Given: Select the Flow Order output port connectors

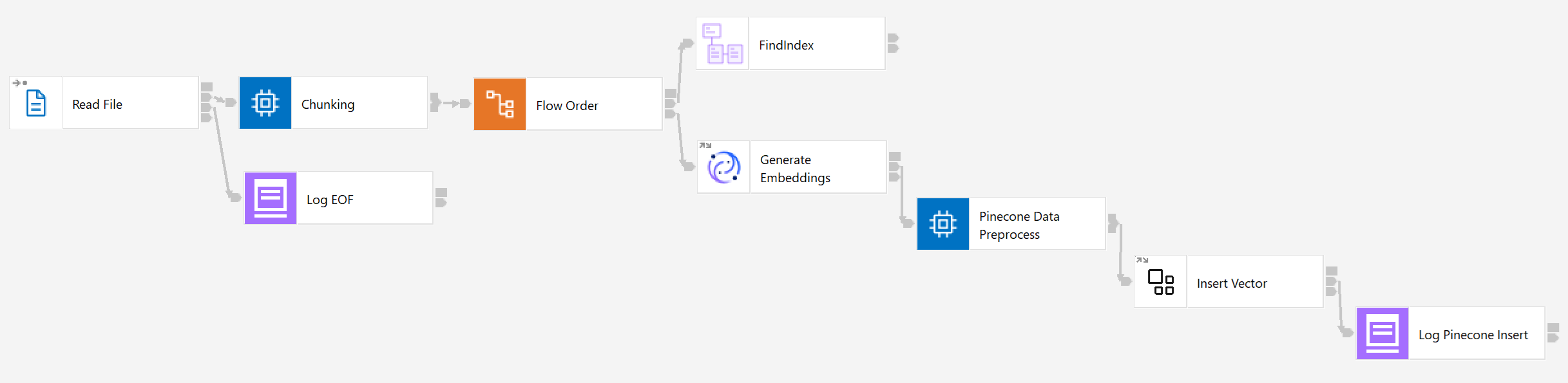Looking at the screenshot, I should tap(671, 104).
